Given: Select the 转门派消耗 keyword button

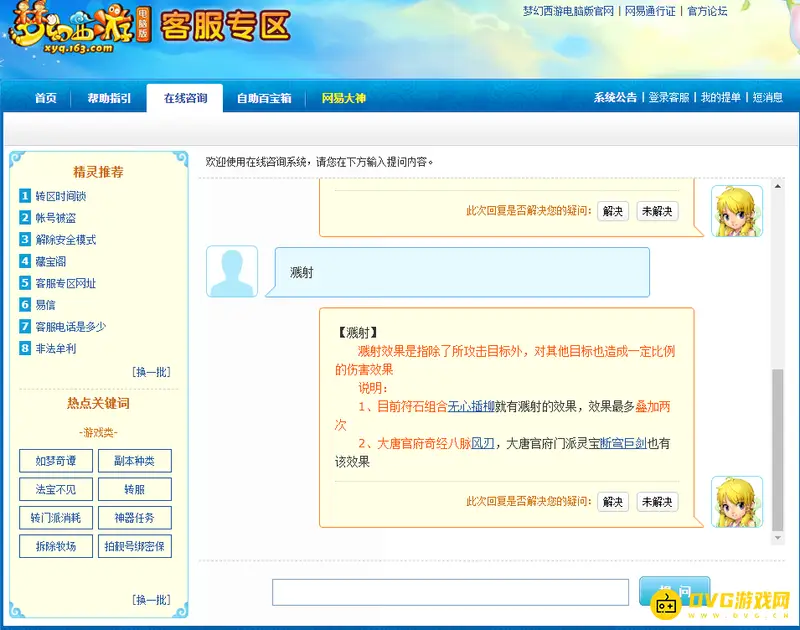Looking at the screenshot, I should click(56, 518).
